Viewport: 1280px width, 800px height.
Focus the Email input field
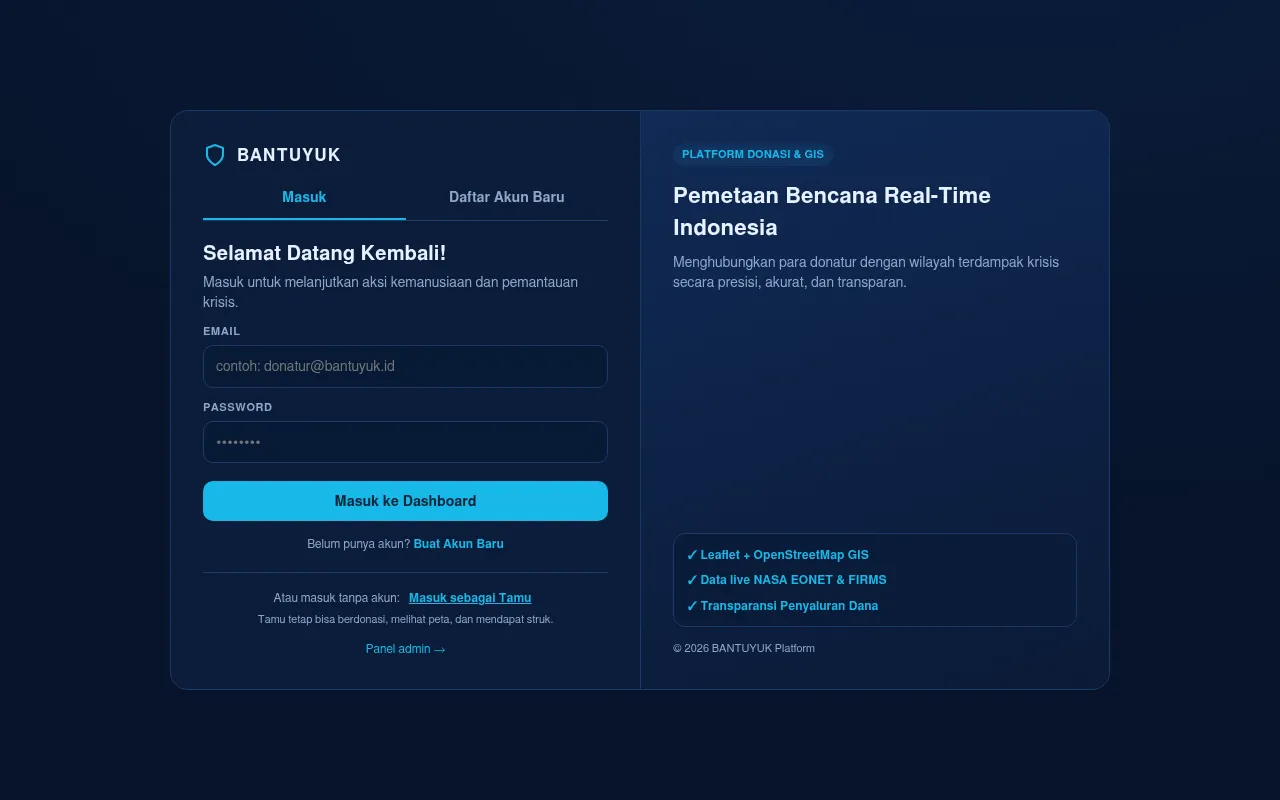click(x=405, y=366)
